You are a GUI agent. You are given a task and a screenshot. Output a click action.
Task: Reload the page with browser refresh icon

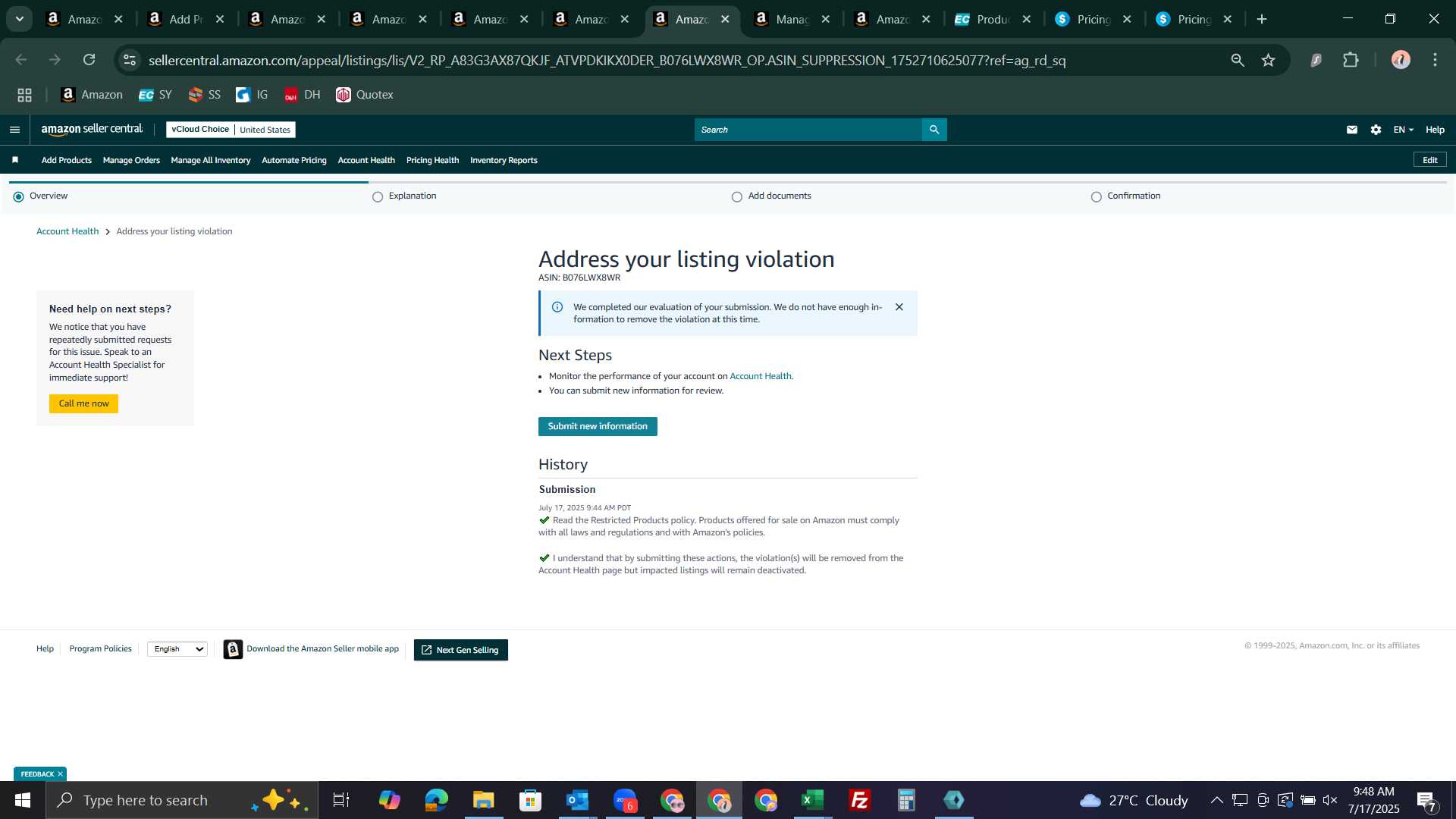pyautogui.click(x=89, y=60)
